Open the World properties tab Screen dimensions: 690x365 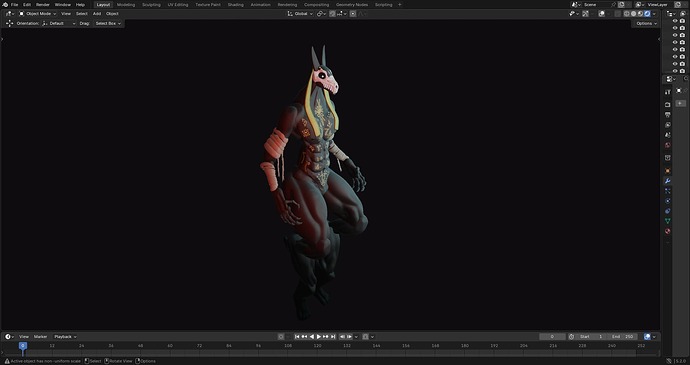(668, 145)
